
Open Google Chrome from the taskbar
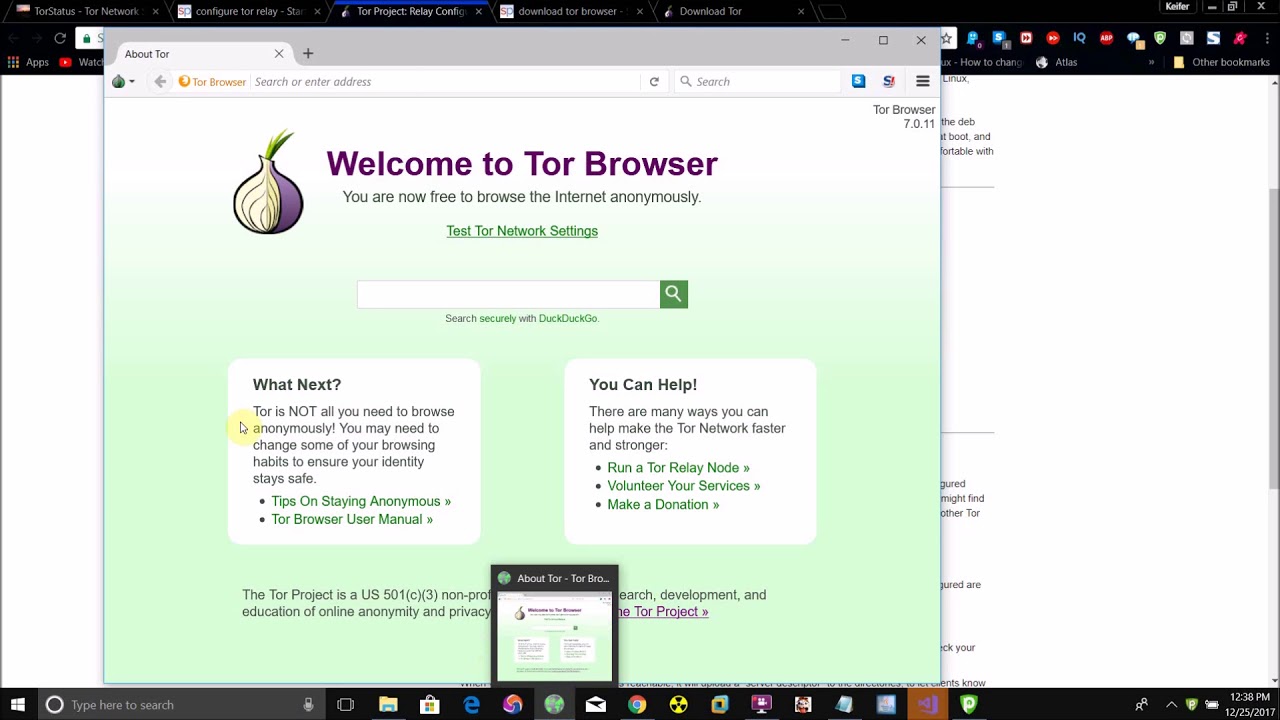click(x=637, y=705)
